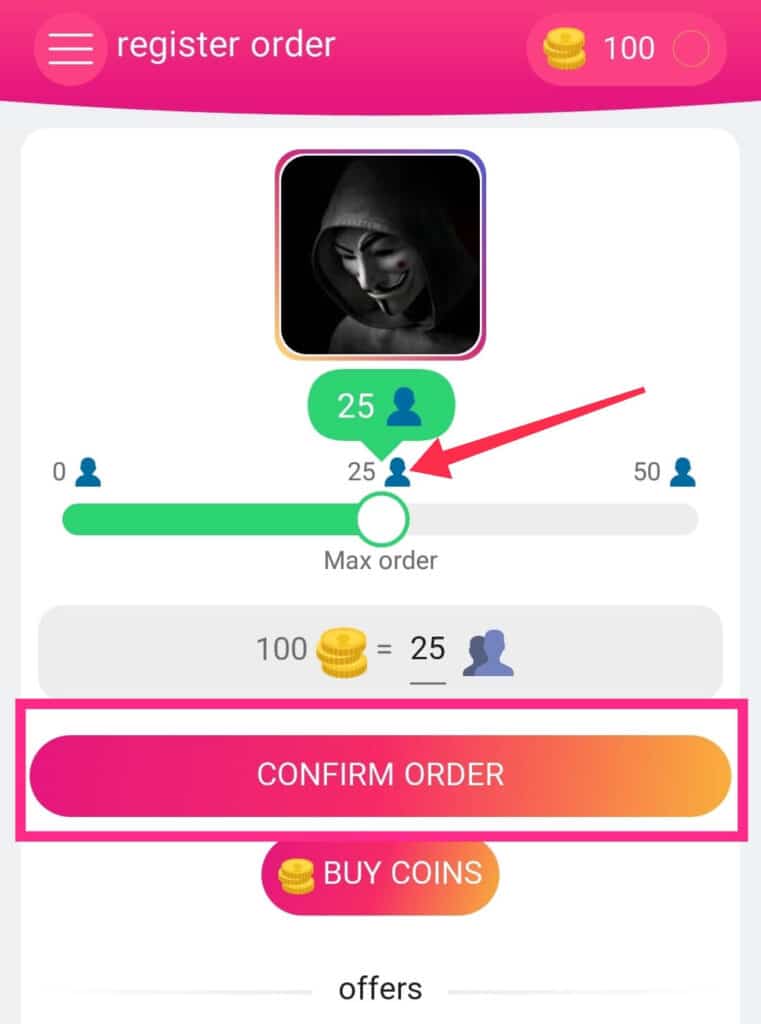The width and height of the screenshot is (761, 1024).
Task: Tap the masked profile picture
Action: tap(380, 255)
